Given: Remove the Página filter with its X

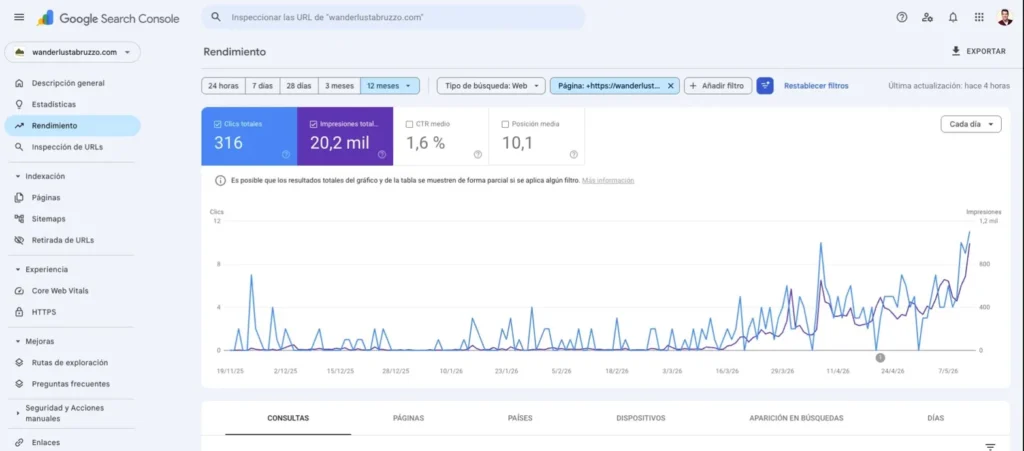Looking at the screenshot, I should (x=670, y=86).
